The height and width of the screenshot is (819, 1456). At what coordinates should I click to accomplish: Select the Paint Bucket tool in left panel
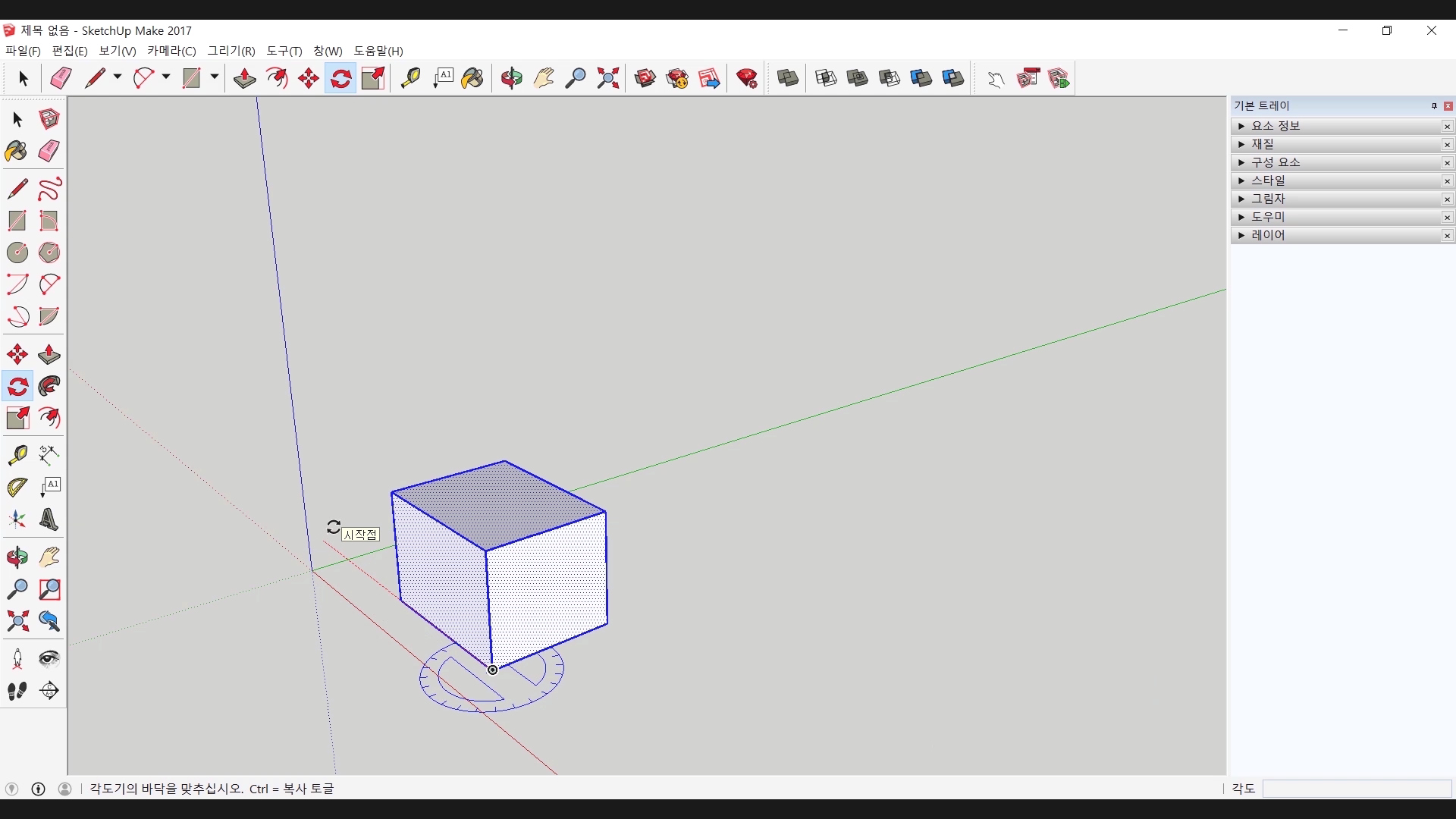16,151
